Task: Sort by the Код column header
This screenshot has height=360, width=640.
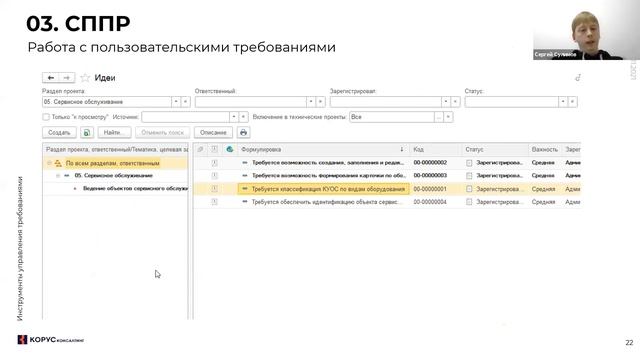Action: click(x=435, y=149)
